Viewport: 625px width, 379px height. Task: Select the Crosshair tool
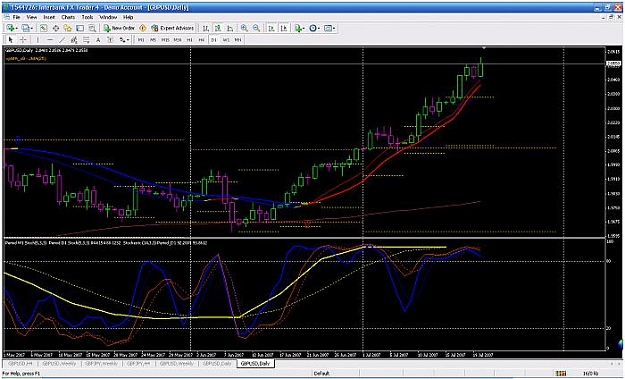click(x=23, y=40)
